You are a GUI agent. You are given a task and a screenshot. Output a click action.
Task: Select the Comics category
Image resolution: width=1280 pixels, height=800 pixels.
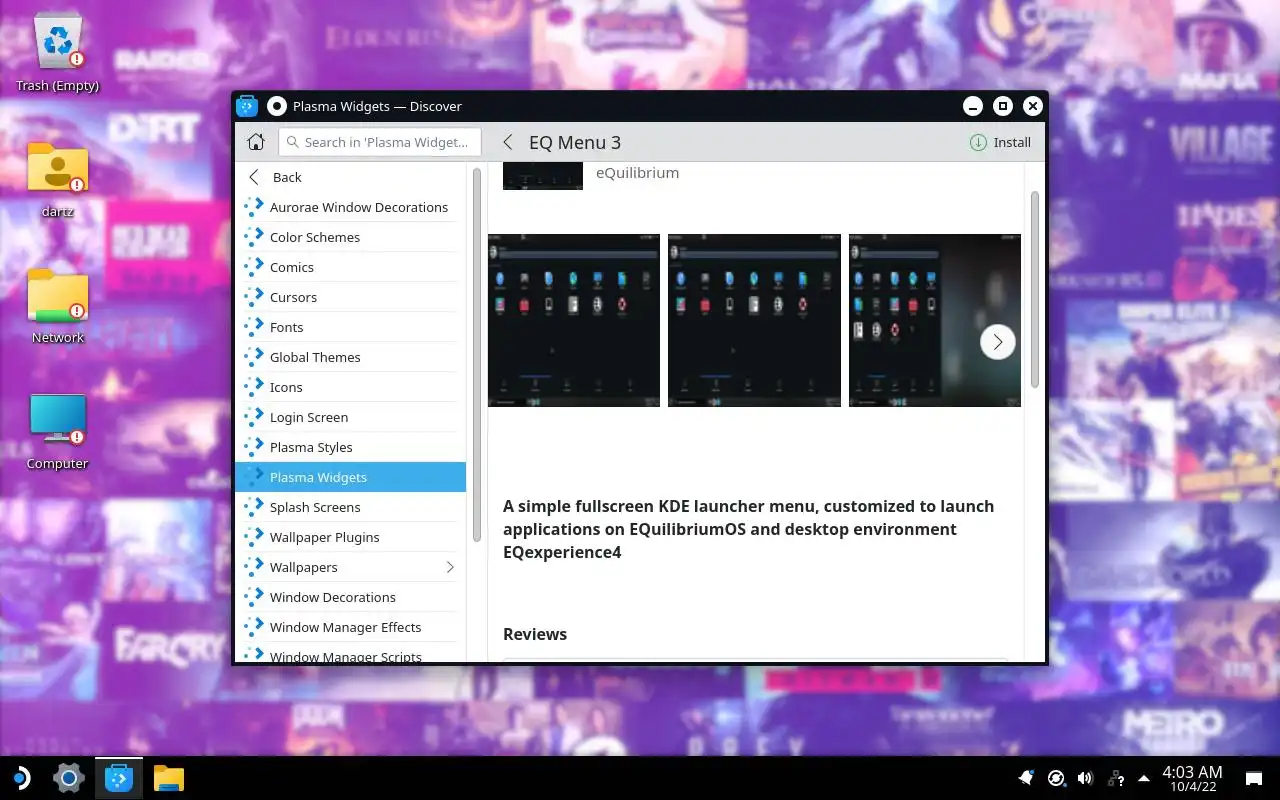351,267
